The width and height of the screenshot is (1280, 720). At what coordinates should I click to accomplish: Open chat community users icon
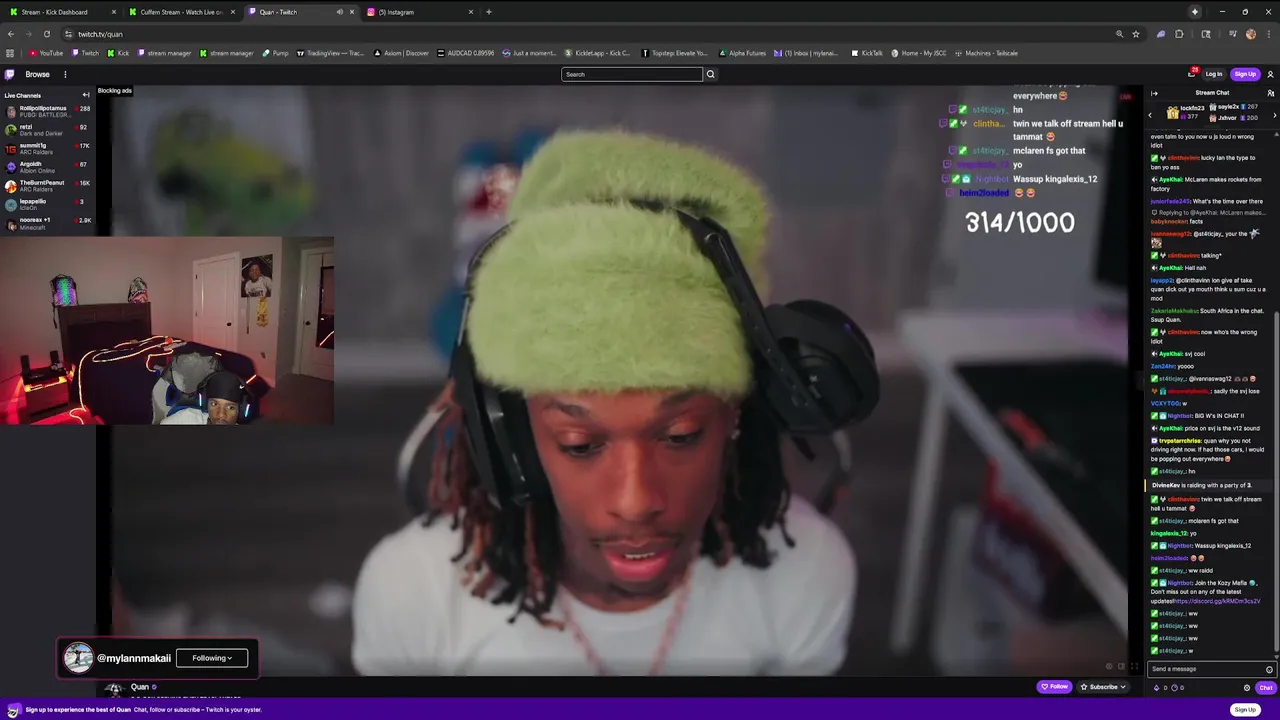(1270, 93)
